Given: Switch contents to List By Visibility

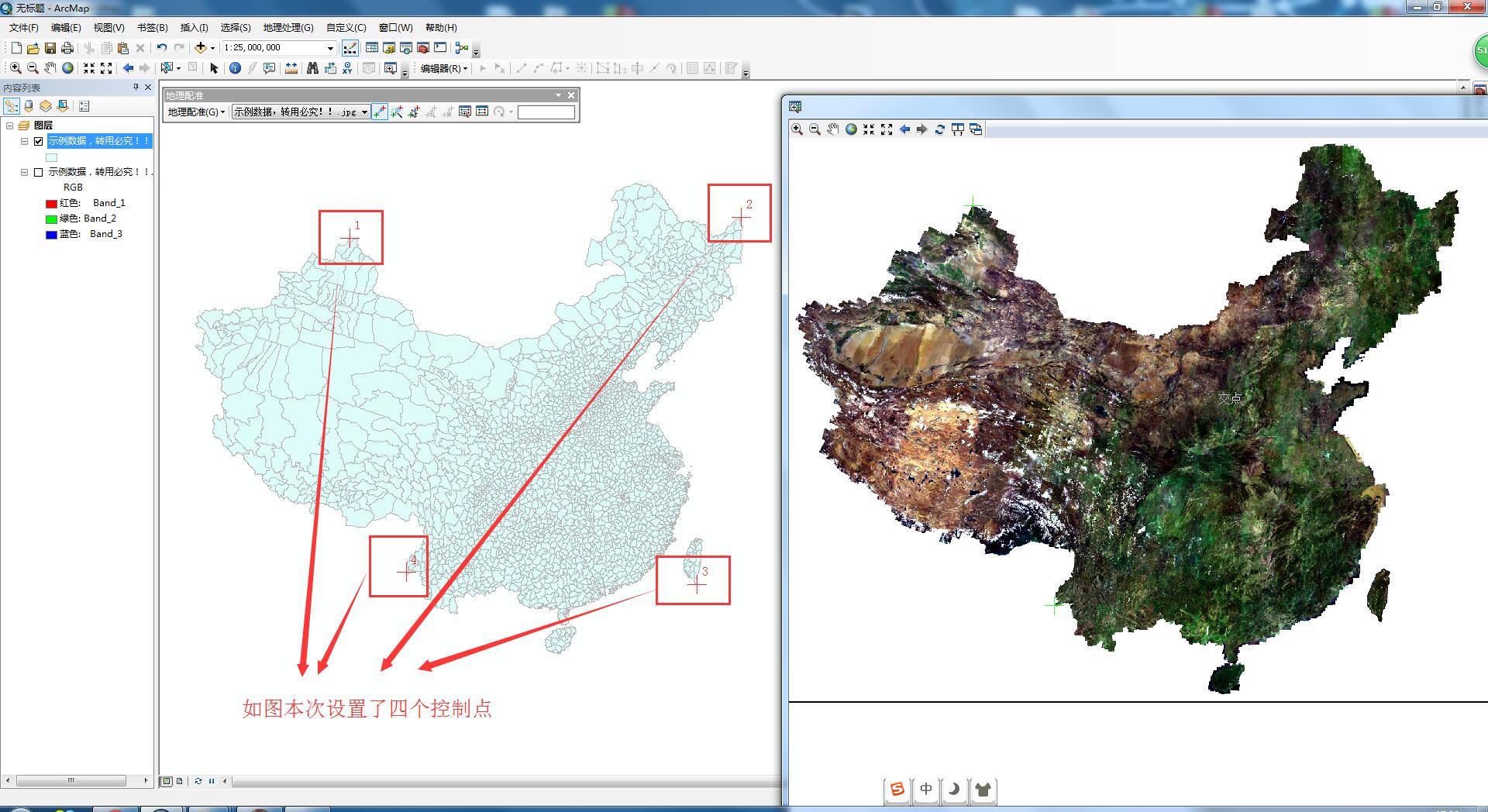Looking at the screenshot, I should (x=46, y=105).
